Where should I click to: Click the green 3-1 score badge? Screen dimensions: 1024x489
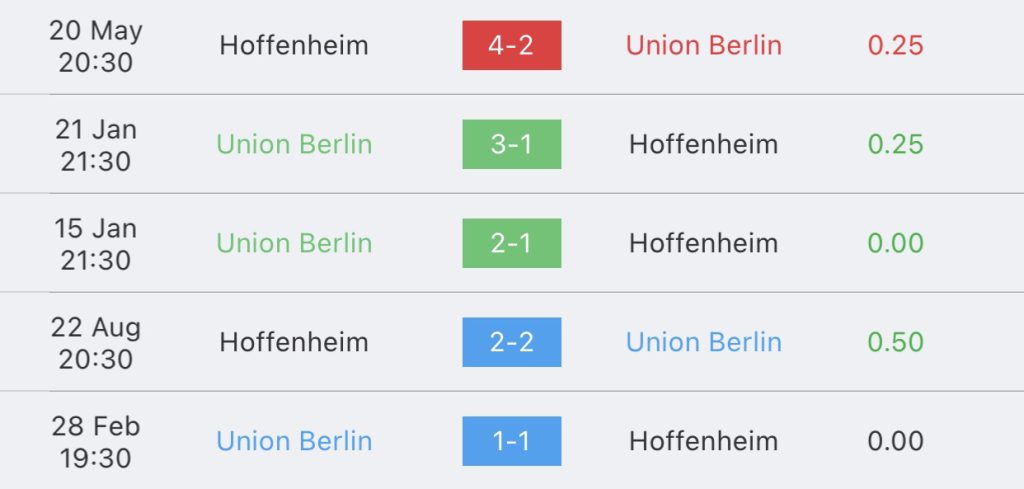511,144
